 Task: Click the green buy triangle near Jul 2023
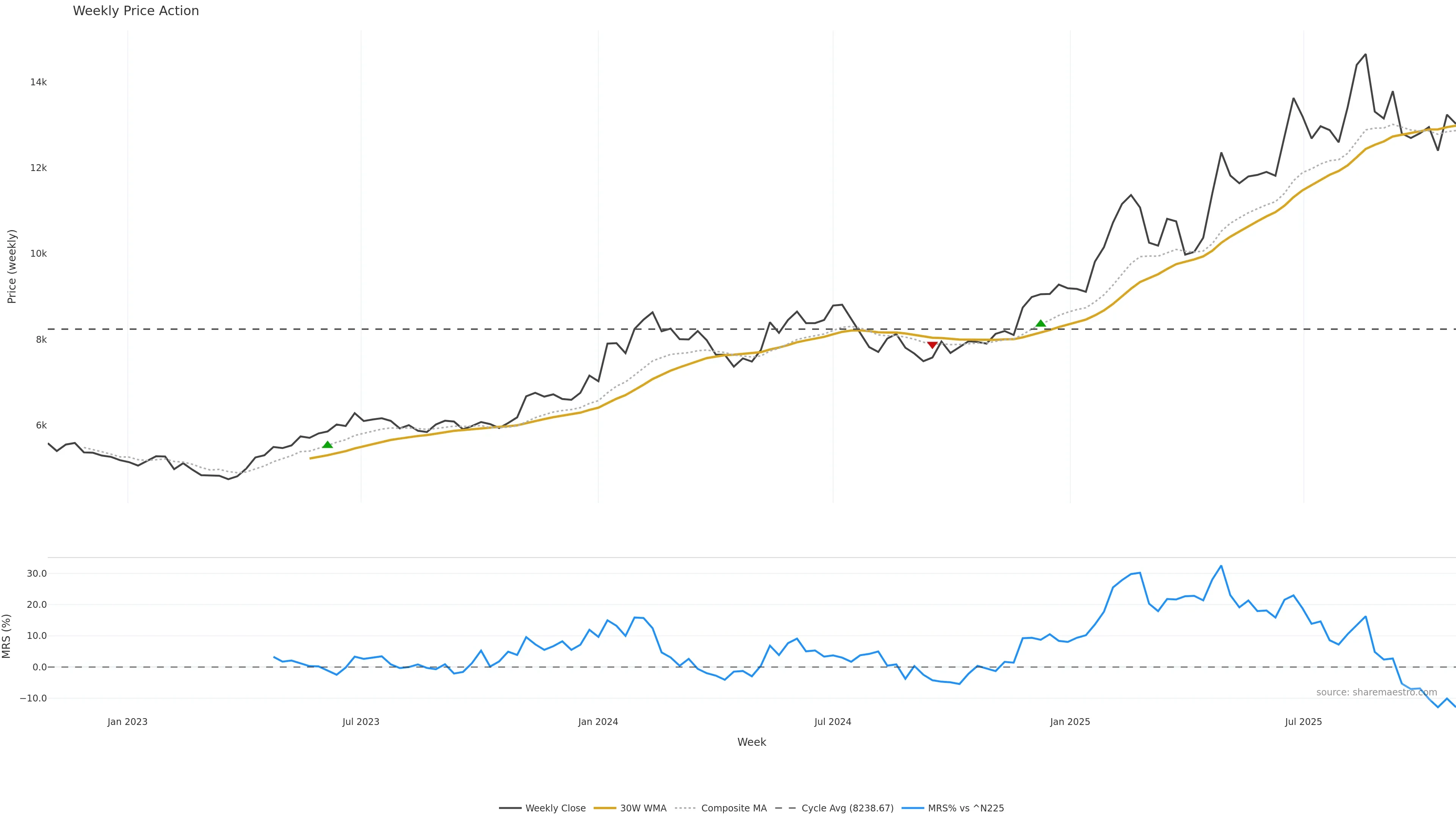pos(327,445)
